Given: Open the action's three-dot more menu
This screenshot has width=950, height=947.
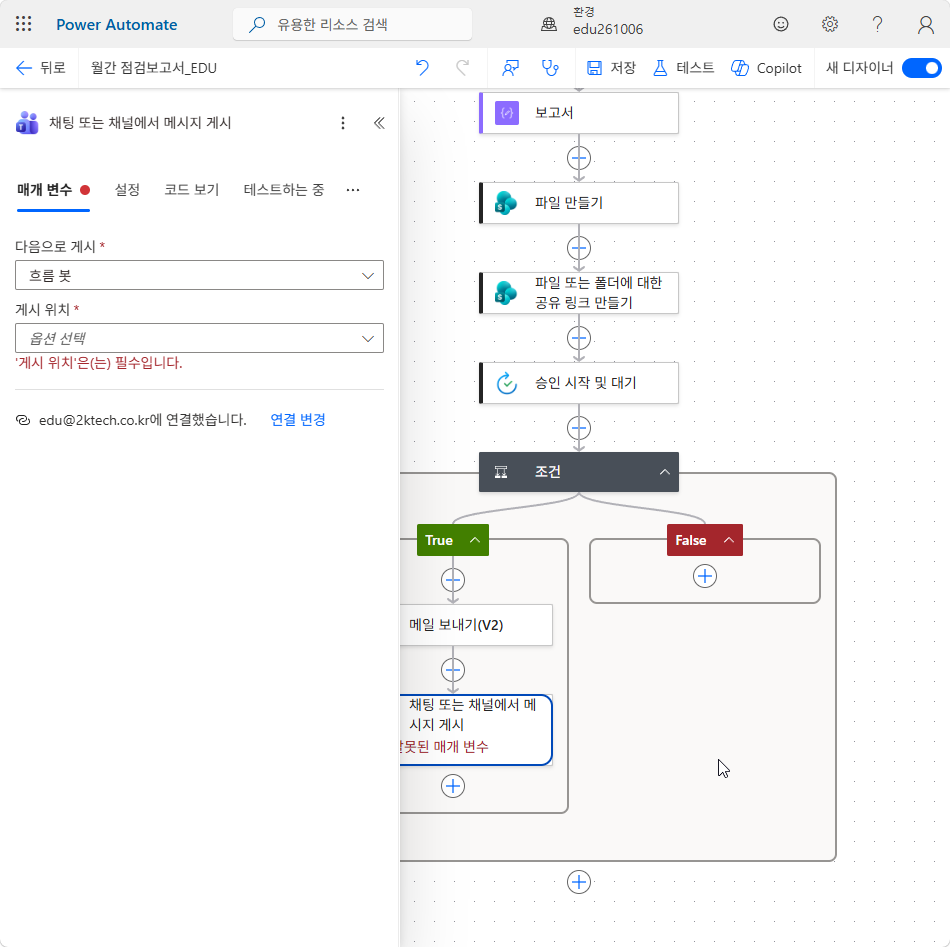Looking at the screenshot, I should coord(343,123).
